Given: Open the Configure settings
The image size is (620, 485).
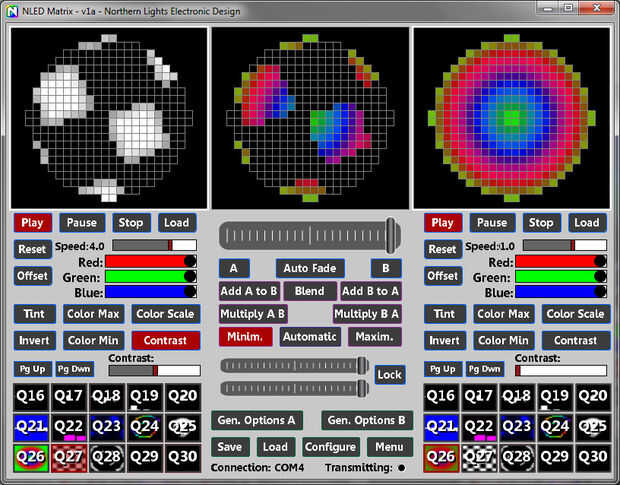Looking at the screenshot, I should [x=331, y=447].
